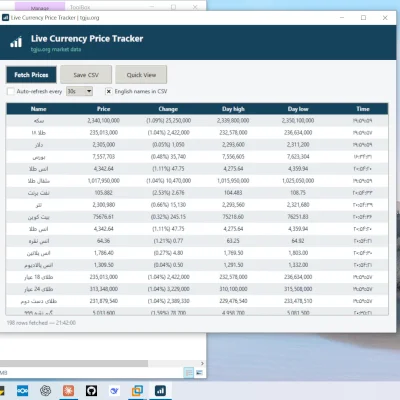Open the blue bird taskbar app
Screen dimensions: 400x400
[114, 390]
